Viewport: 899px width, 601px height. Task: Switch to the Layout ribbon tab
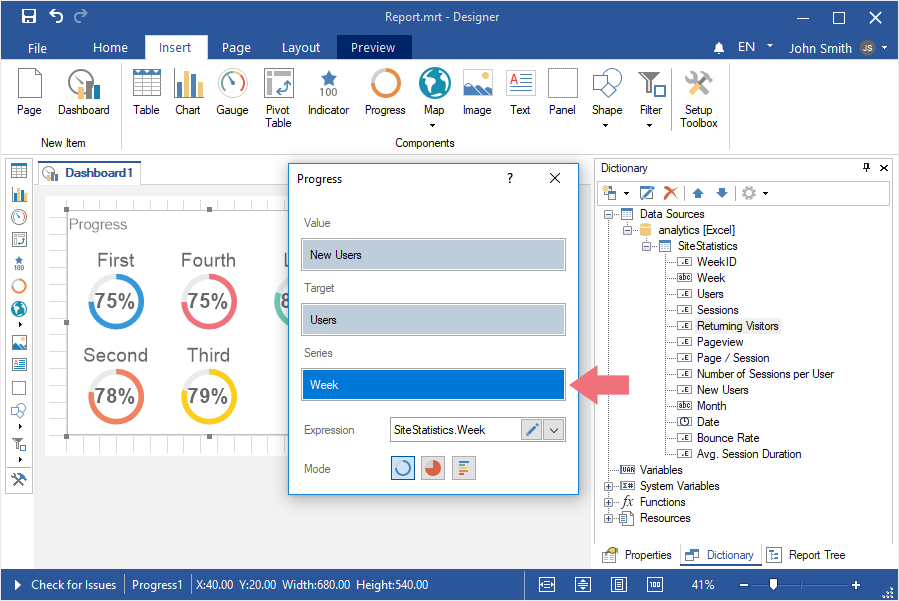pyautogui.click(x=301, y=47)
